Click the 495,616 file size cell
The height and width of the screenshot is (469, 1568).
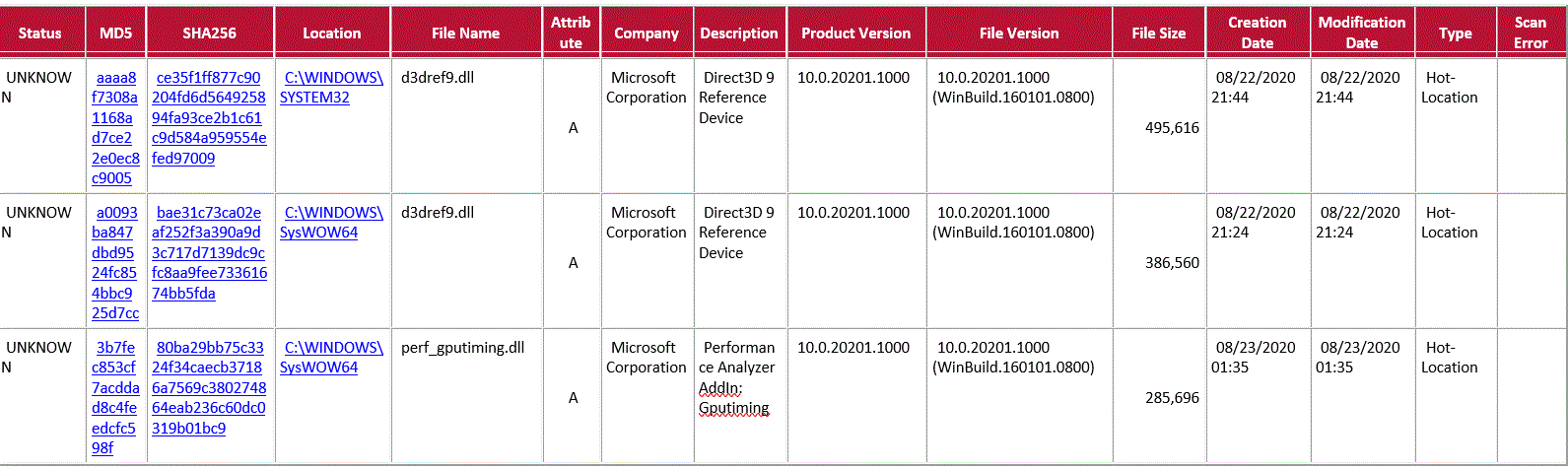[1172, 127]
